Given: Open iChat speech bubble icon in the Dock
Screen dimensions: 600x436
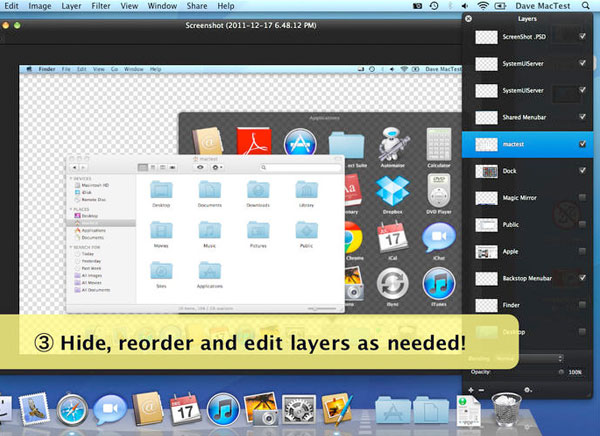Looking at the screenshot, I should tap(110, 410).
